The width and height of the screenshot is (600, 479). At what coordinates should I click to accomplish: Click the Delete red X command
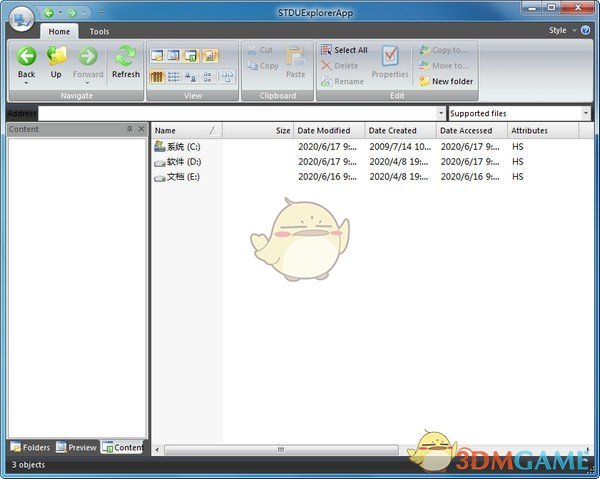(x=339, y=66)
